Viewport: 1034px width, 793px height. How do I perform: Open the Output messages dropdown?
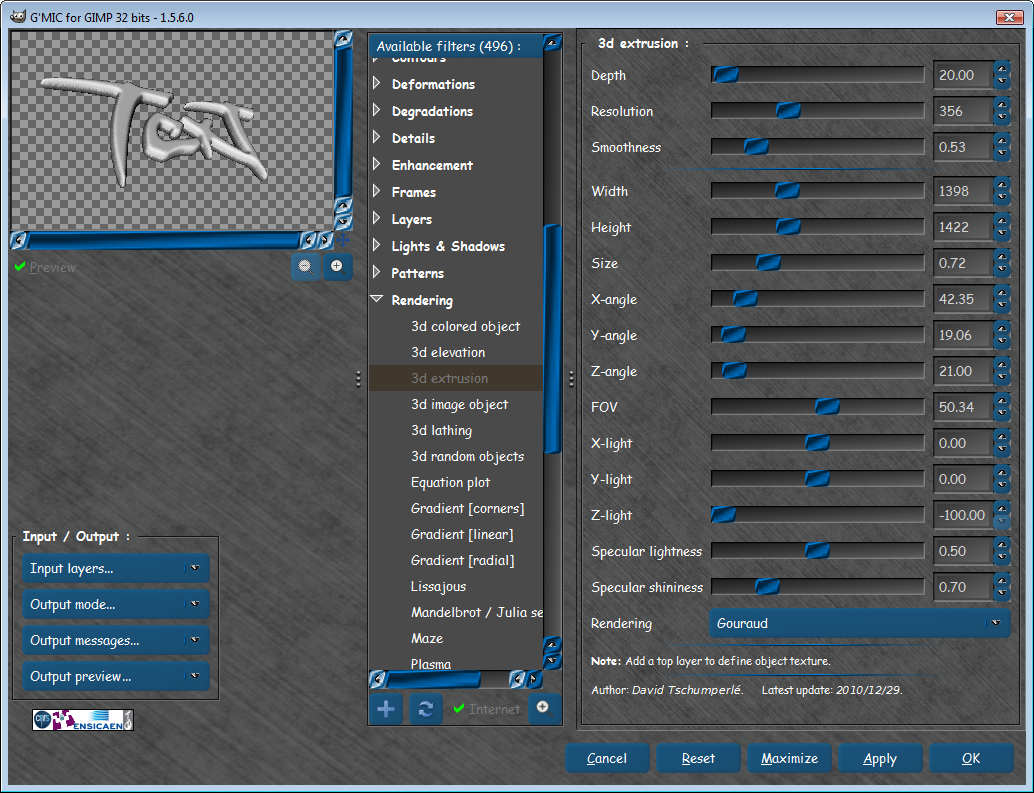point(116,640)
